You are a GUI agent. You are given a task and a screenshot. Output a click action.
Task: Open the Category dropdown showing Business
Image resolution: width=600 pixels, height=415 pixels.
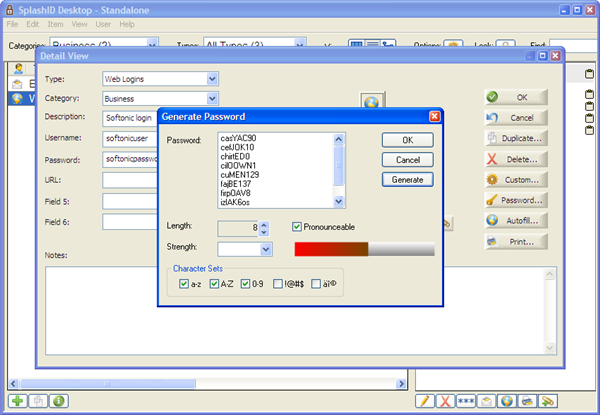212,98
